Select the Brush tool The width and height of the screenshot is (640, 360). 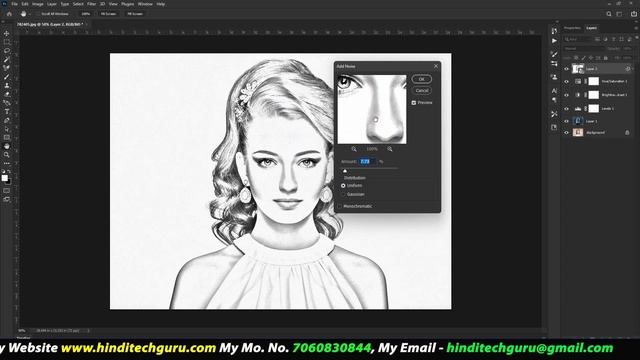point(7,77)
